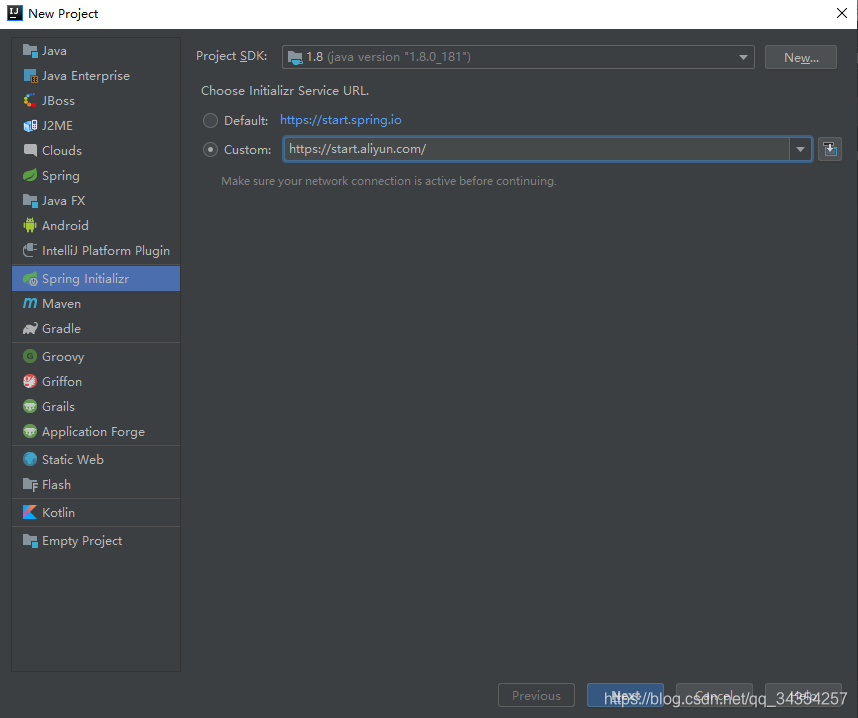Expand the custom URL history dropdown arrow

(801, 149)
